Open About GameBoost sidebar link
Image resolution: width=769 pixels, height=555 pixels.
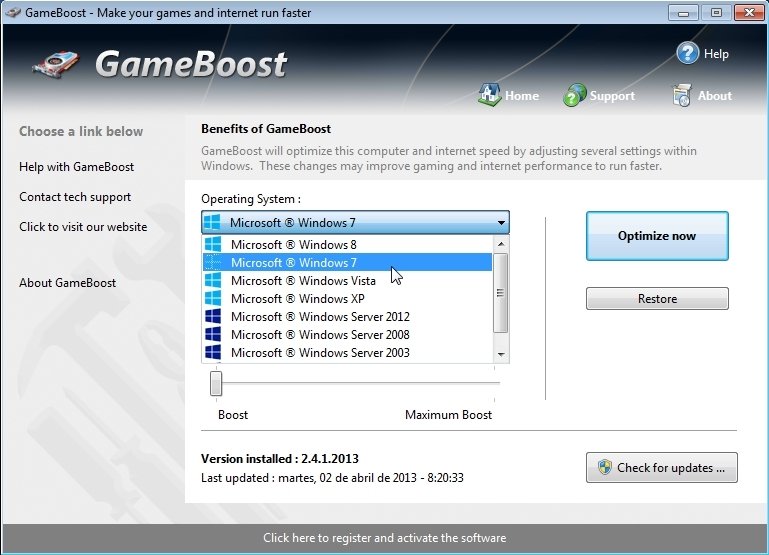68,282
